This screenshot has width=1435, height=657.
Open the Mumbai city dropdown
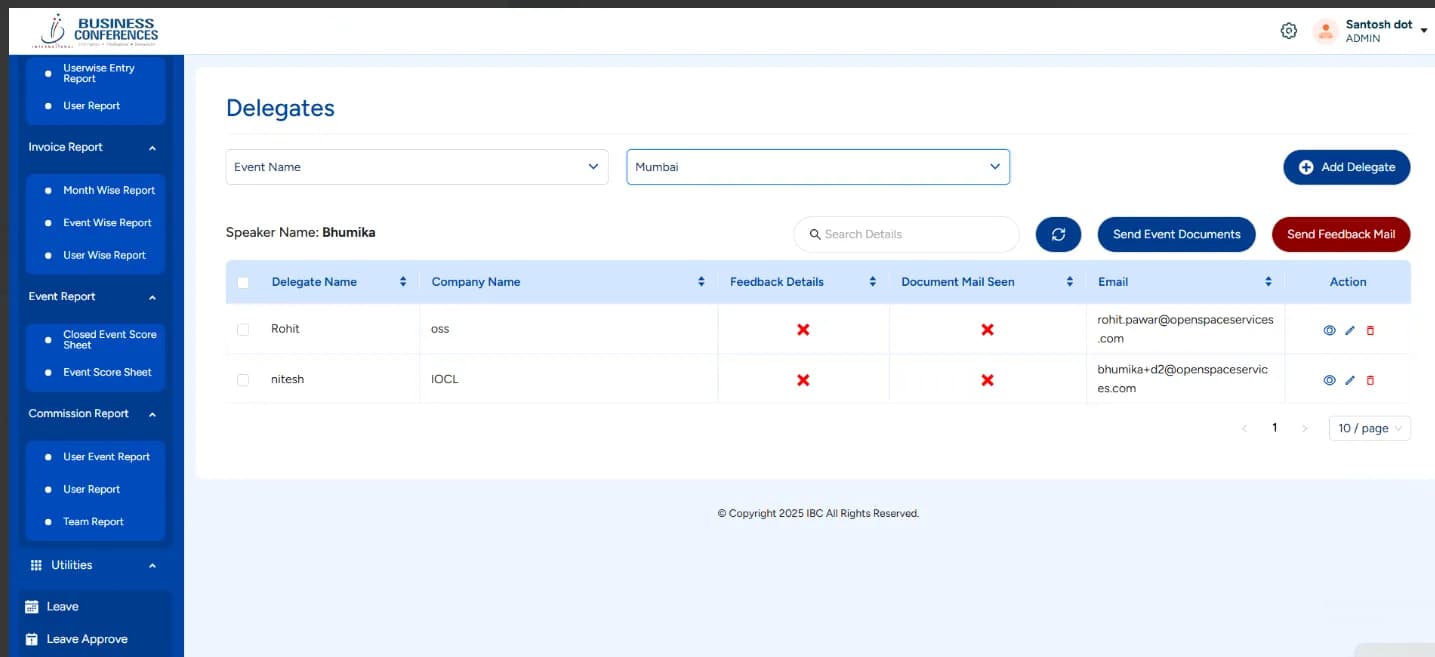tap(817, 167)
